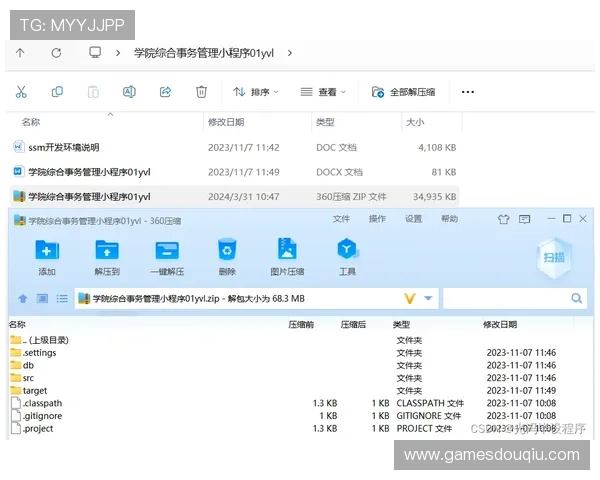The width and height of the screenshot is (600, 480).
Task: Sort Explorer list by 大小 column
Action: pos(415,122)
